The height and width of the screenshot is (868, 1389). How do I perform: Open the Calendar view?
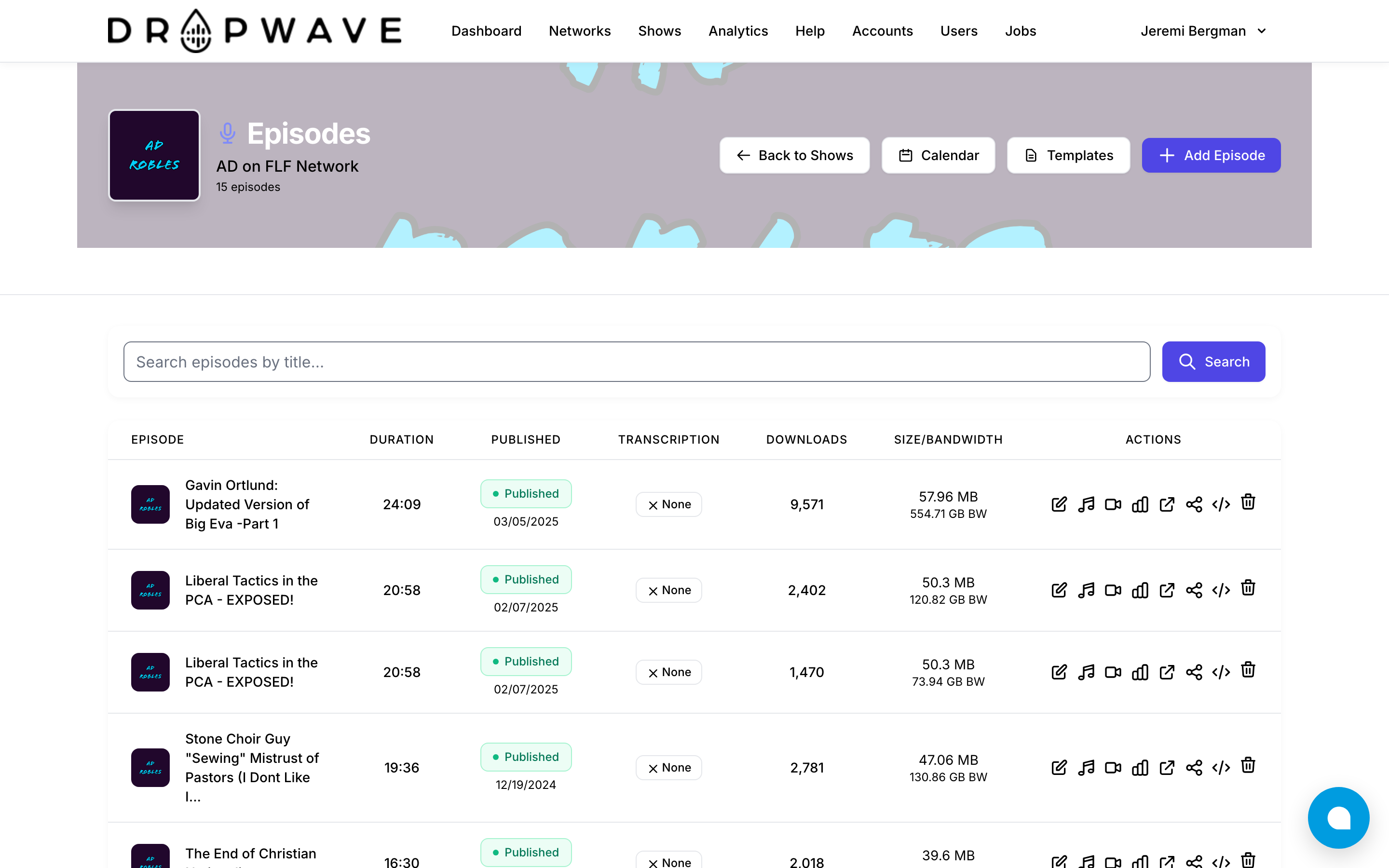pyautogui.click(x=938, y=155)
